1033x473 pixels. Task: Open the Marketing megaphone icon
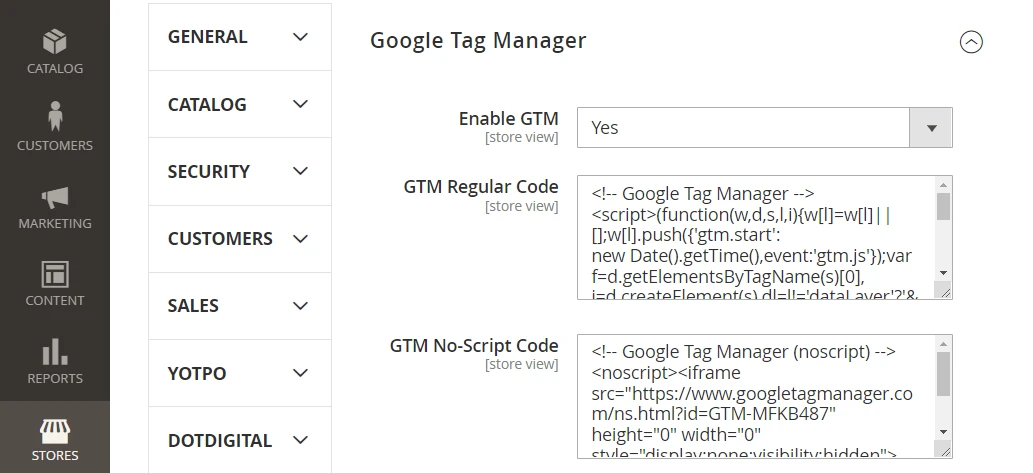coord(54,196)
